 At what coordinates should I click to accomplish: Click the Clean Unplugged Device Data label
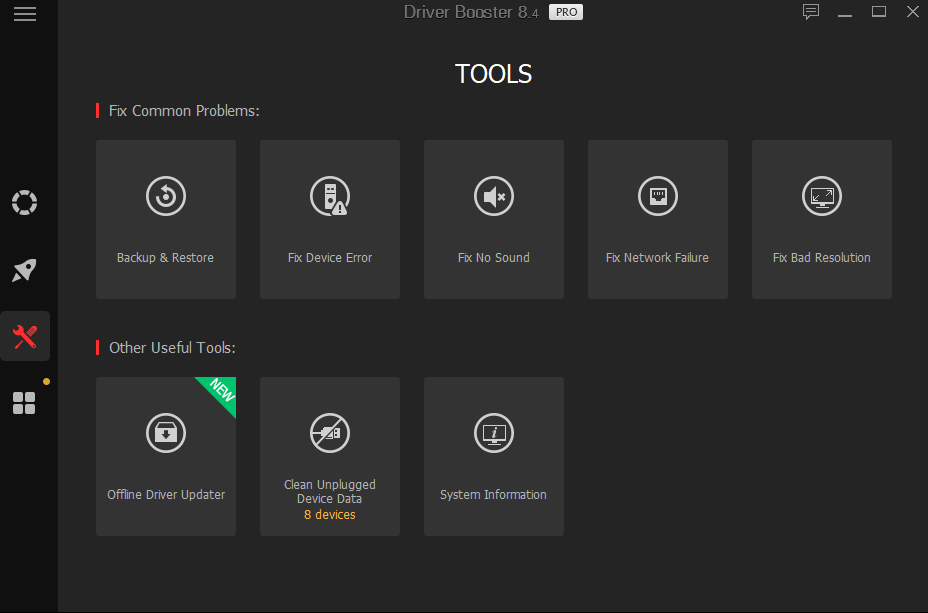click(x=330, y=492)
